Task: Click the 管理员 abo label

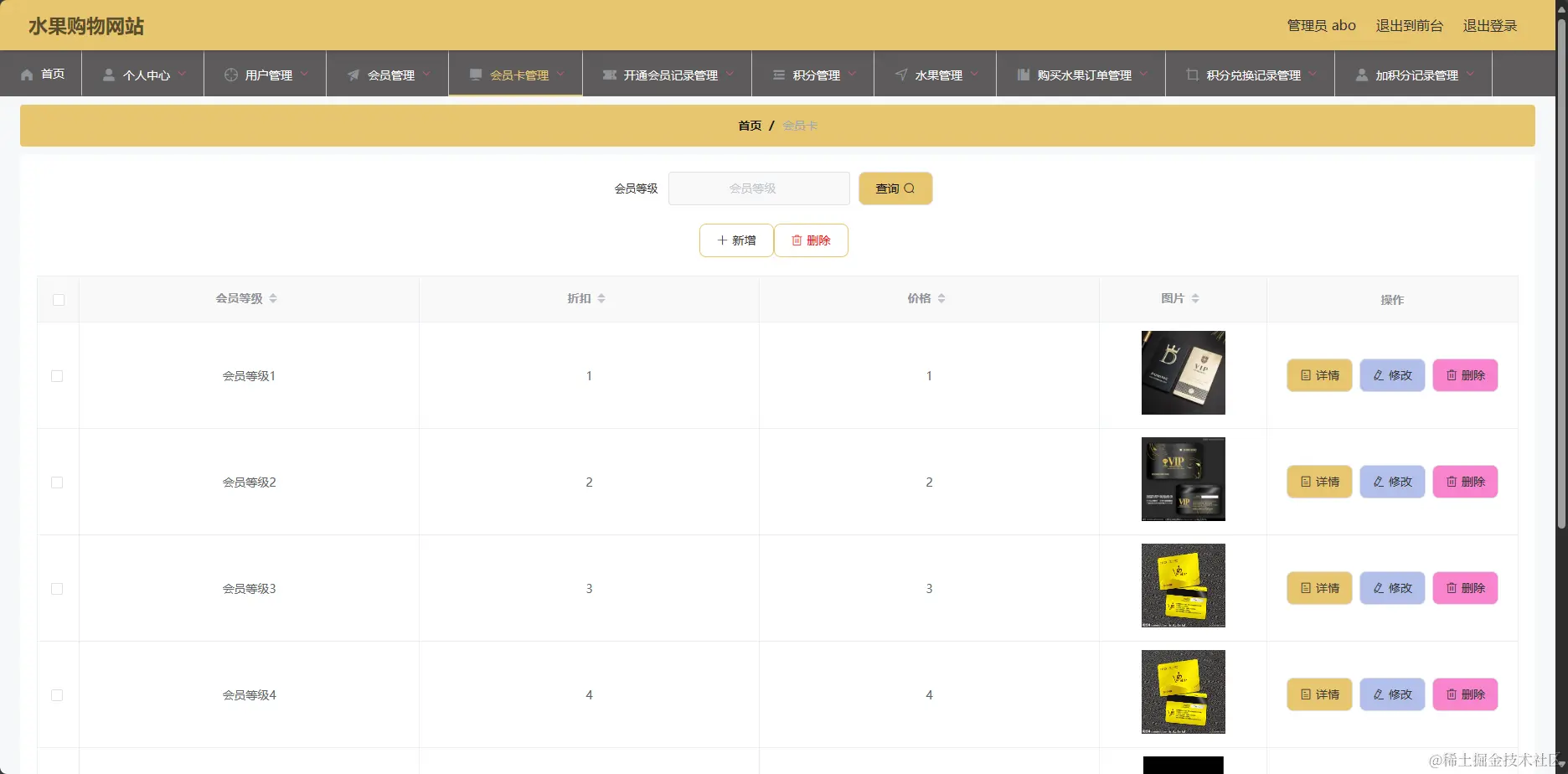Action: coord(1322,26)
